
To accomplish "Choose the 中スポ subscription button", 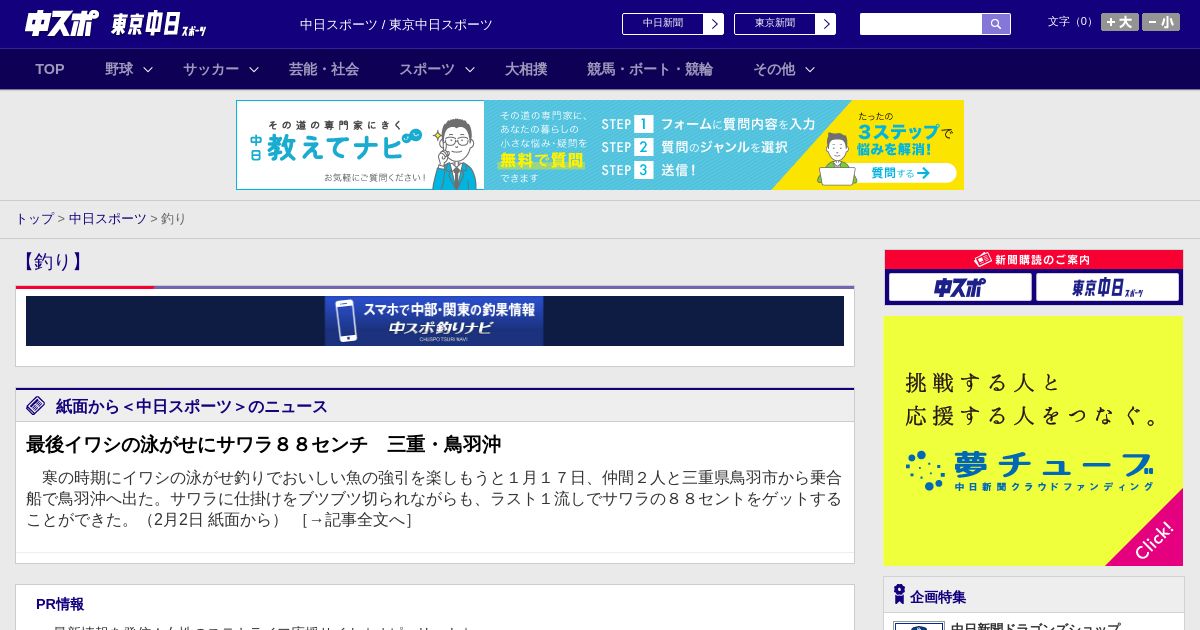I will tap(960, 288).
